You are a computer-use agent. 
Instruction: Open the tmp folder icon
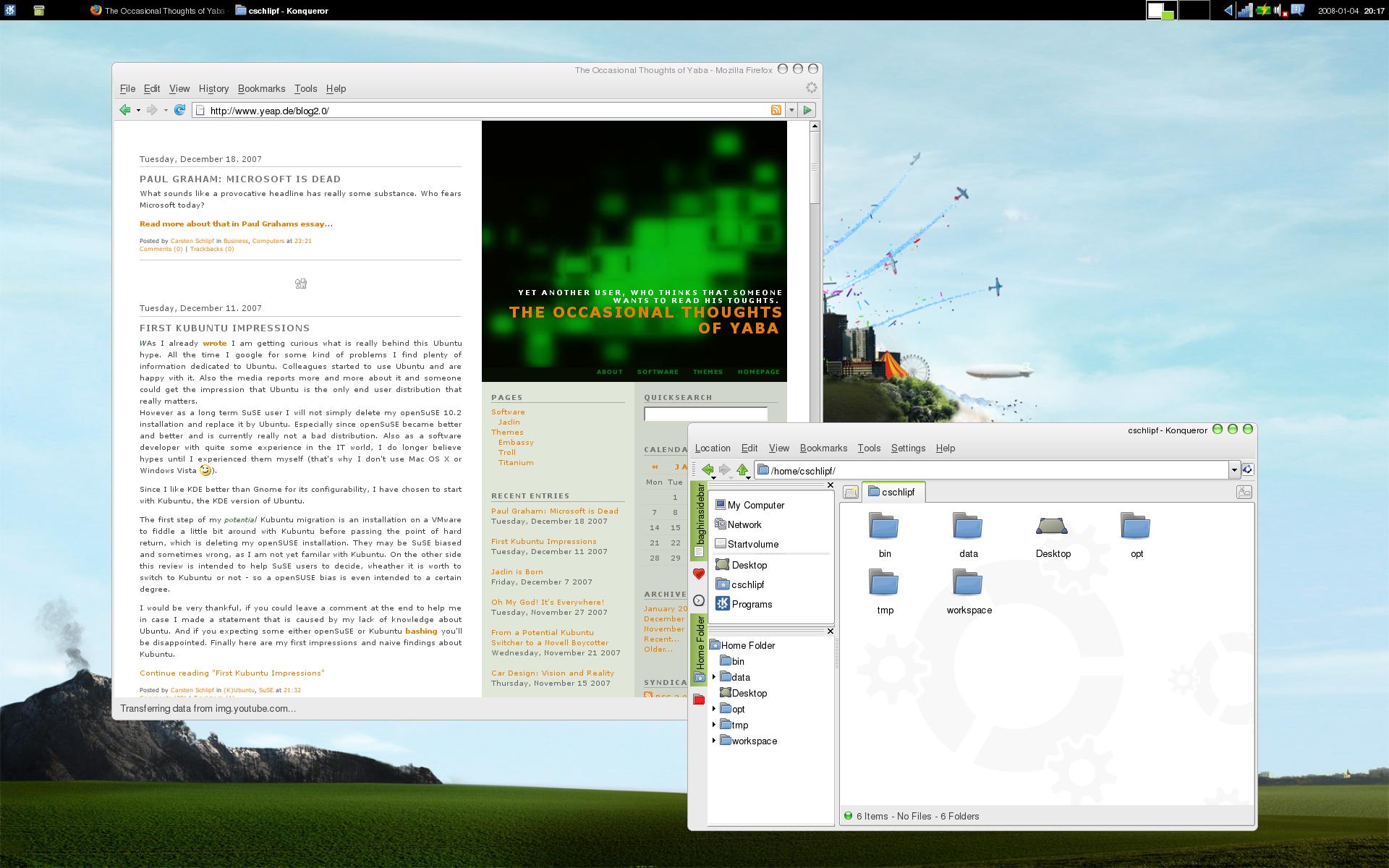tap(884, 583)
